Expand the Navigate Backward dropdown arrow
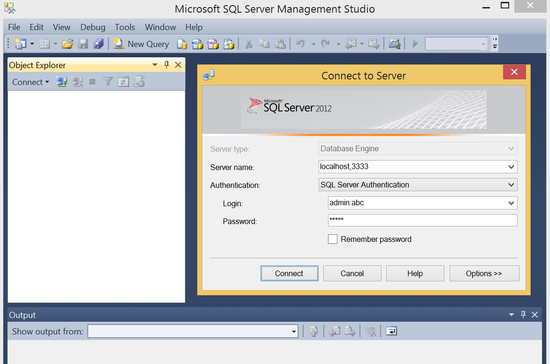 [x=362, y=44]
